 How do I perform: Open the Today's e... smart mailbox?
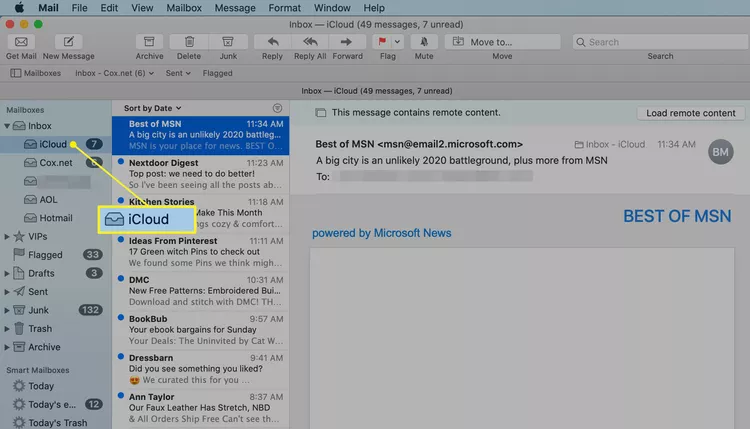56,405
